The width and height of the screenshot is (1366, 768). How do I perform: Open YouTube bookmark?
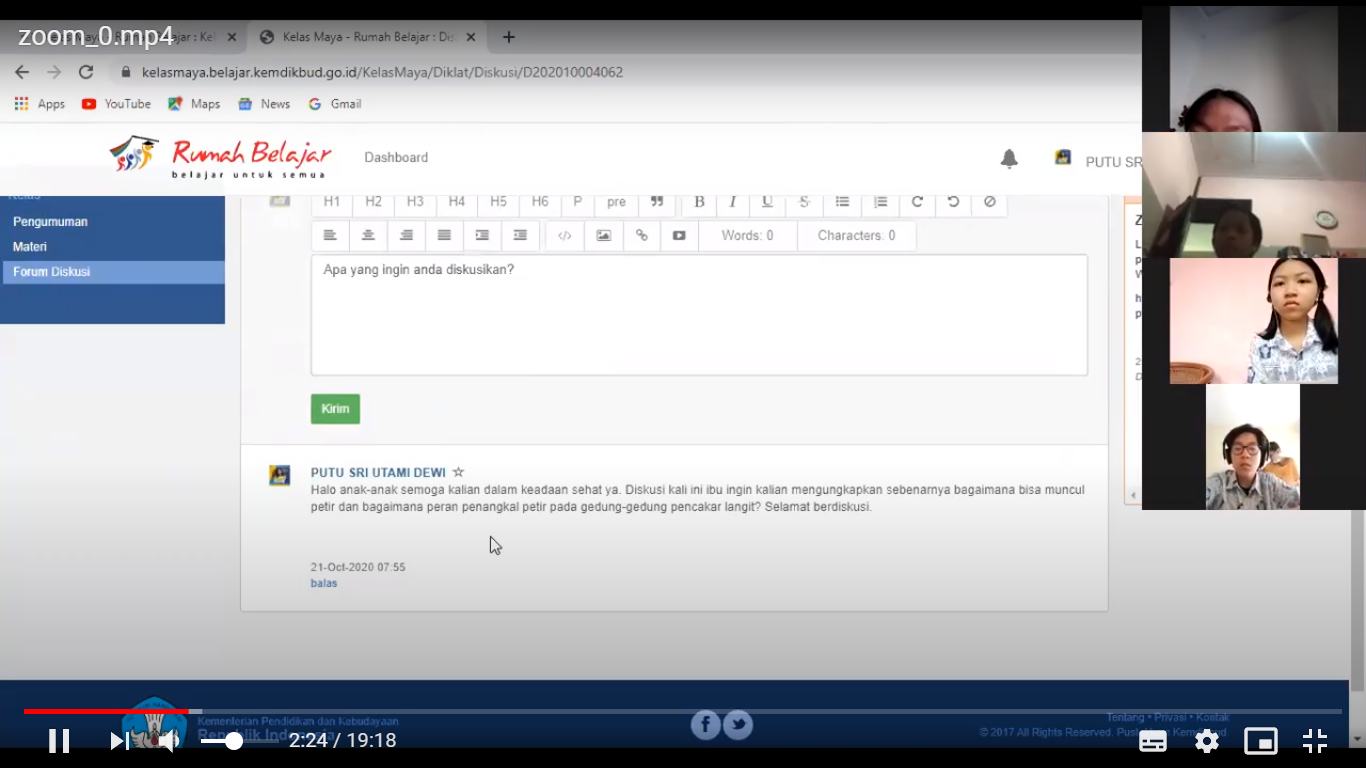(x=116, y=104)
